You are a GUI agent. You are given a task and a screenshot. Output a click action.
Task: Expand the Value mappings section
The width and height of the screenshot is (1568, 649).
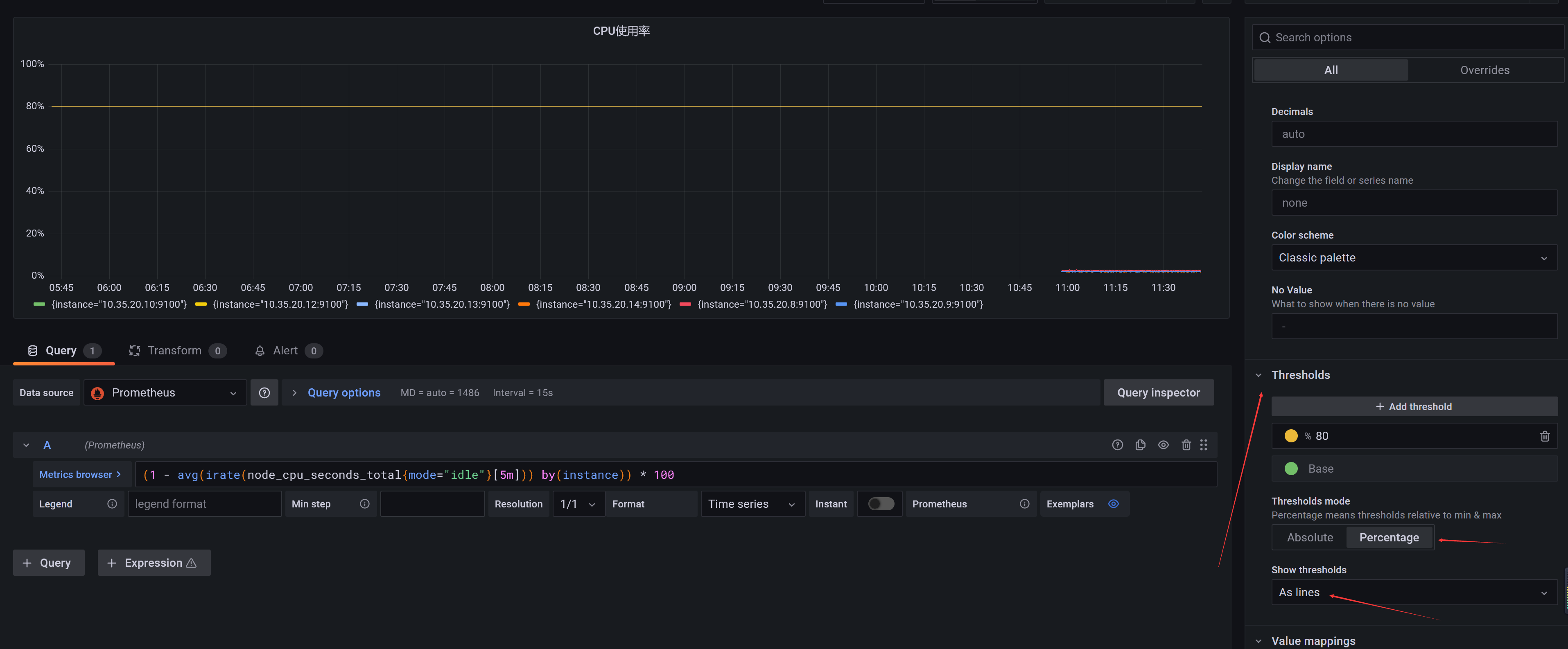coord(1258,640)
